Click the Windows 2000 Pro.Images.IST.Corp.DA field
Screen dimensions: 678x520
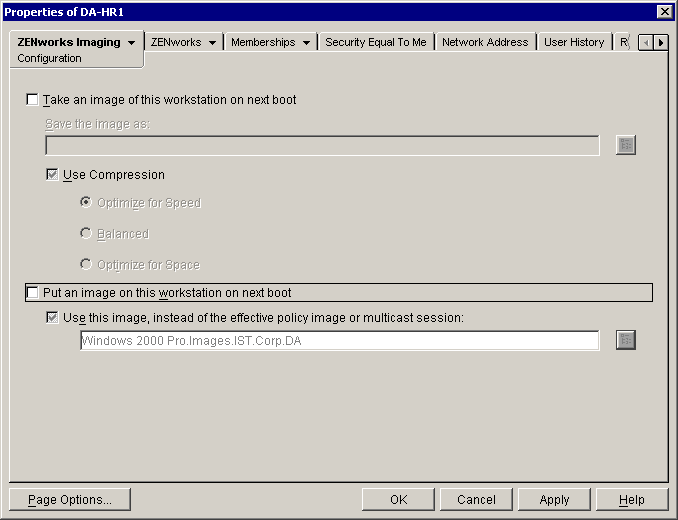click(339, 341)
